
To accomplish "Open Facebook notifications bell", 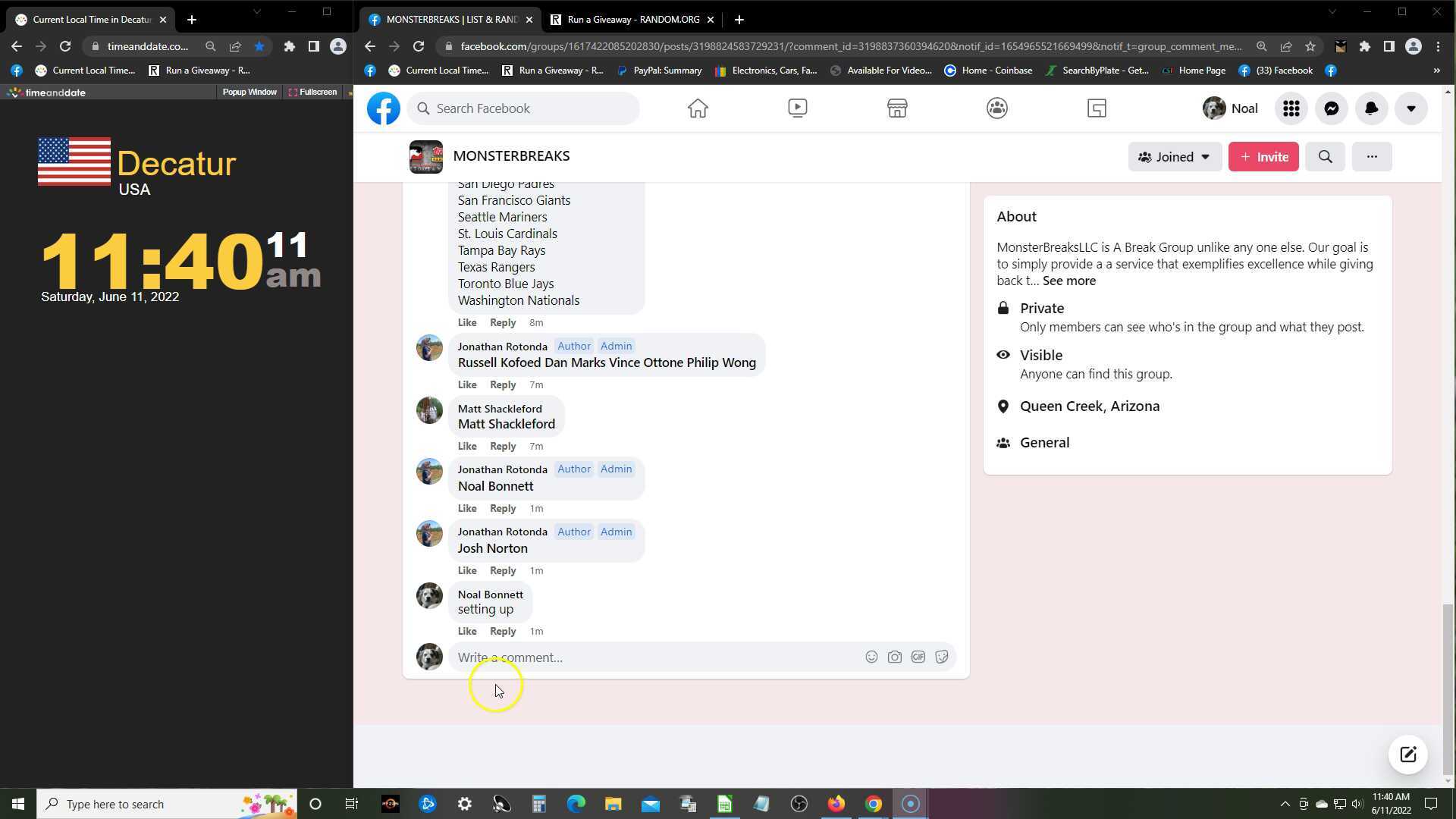I will [x=1371, y=108].
